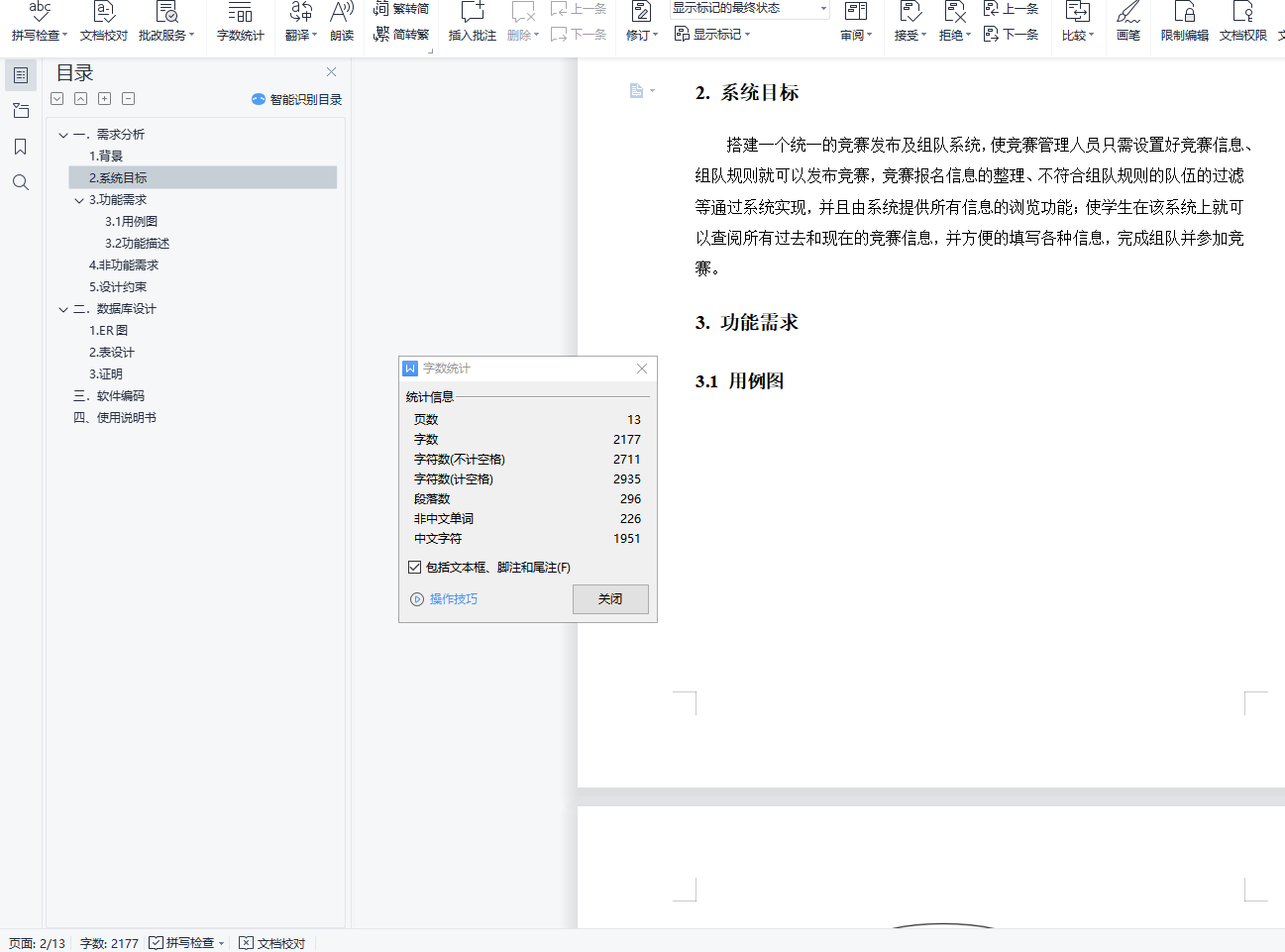Open the 翻译 dropdown arrow
1285x952 pixels.
[x=315, y=36]
